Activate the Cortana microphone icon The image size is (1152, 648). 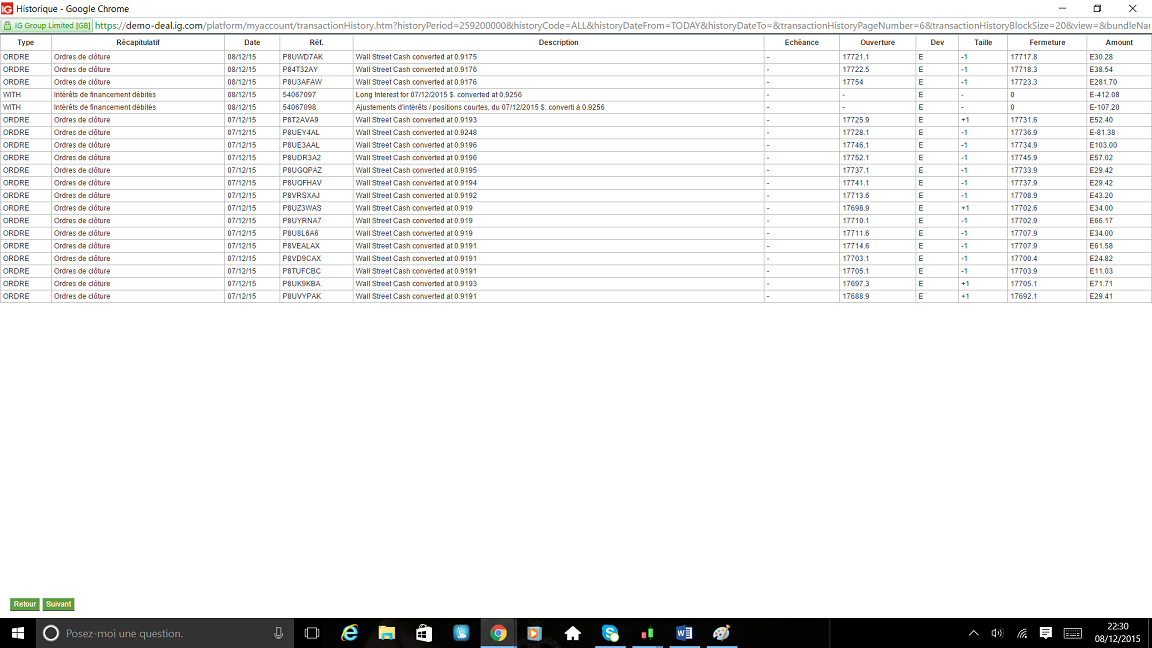tap(278, 633)
